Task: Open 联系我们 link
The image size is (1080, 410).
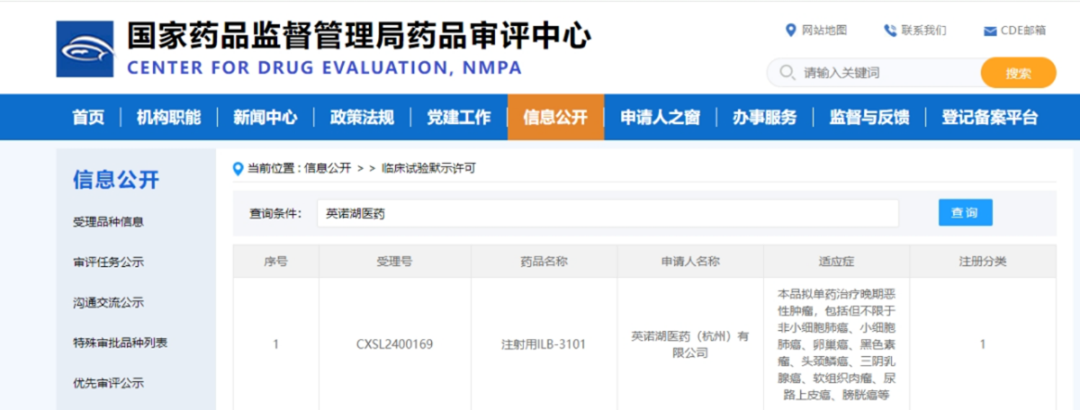Action: pos(924,30)
